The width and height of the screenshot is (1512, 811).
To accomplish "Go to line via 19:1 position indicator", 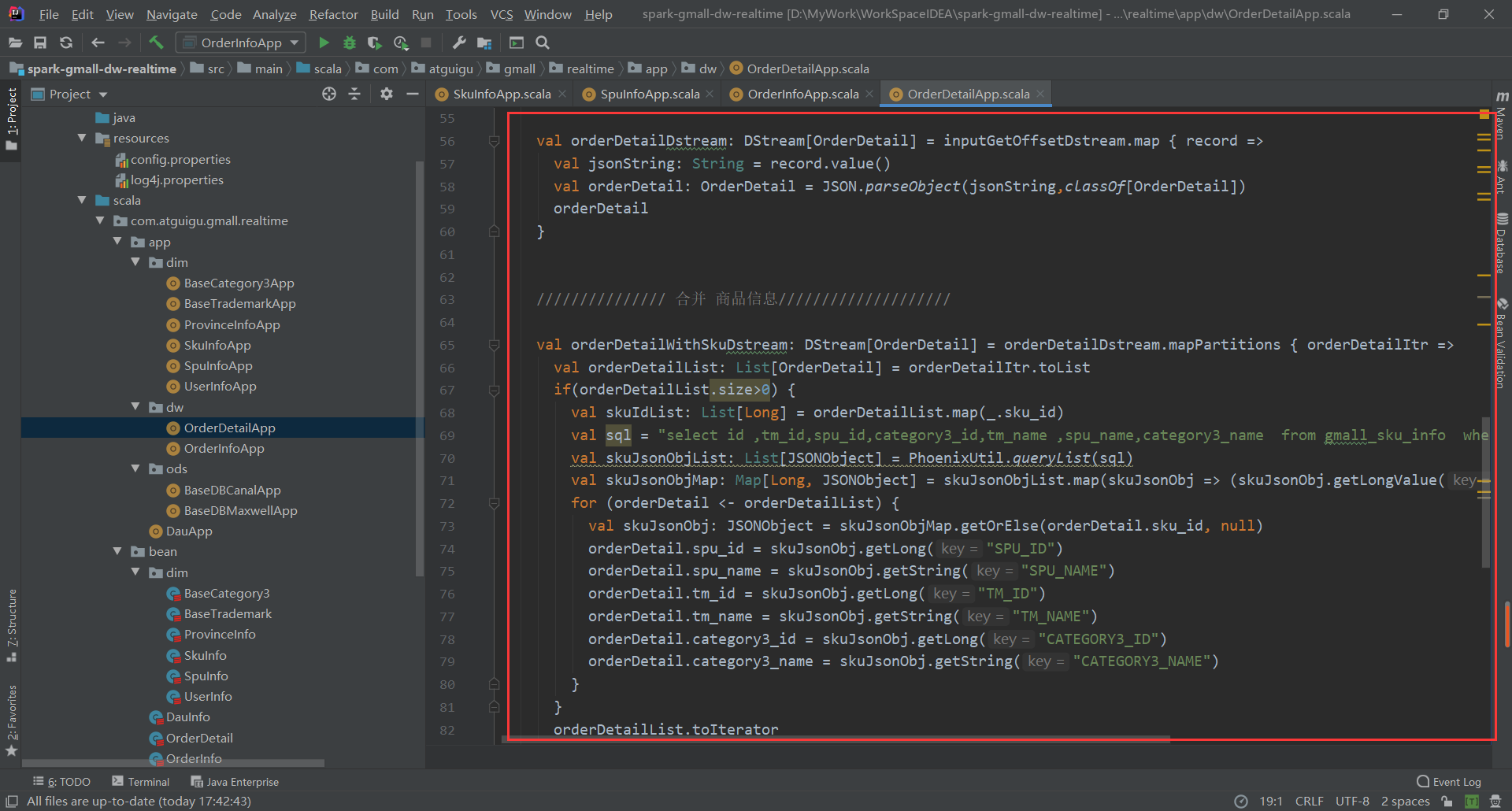I will (x=1271, y=801).
